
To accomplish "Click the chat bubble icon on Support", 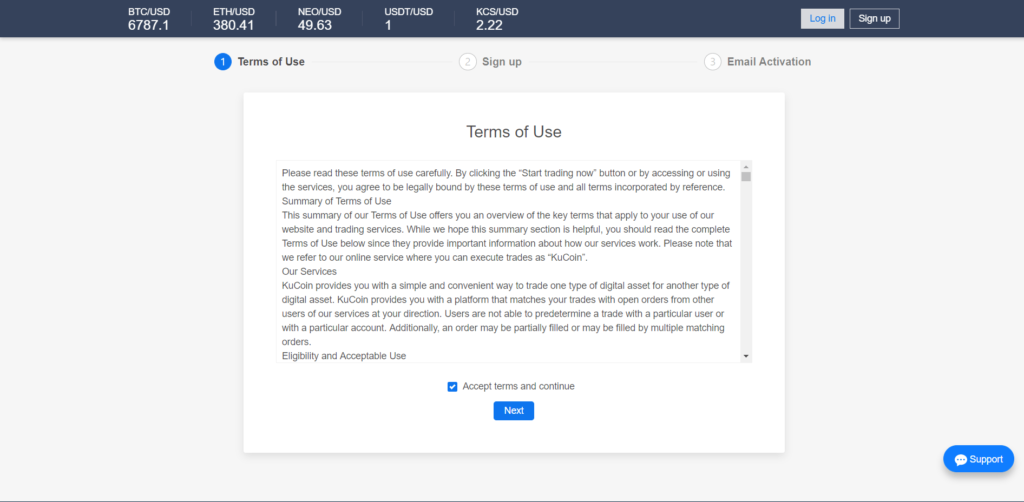I will pos(961,460).
